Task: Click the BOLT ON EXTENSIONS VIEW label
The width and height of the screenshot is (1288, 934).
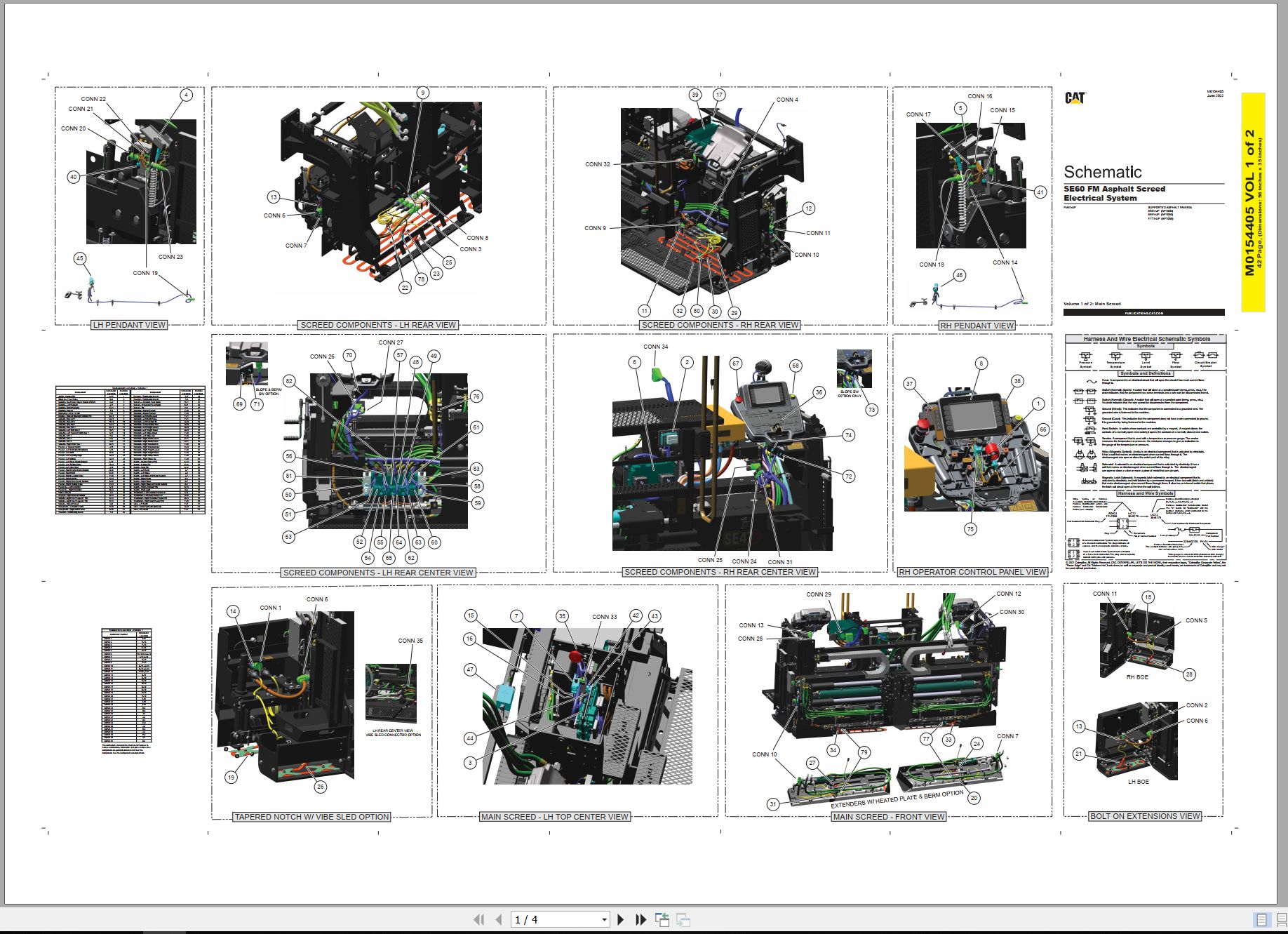Action: coord(1145,816)
